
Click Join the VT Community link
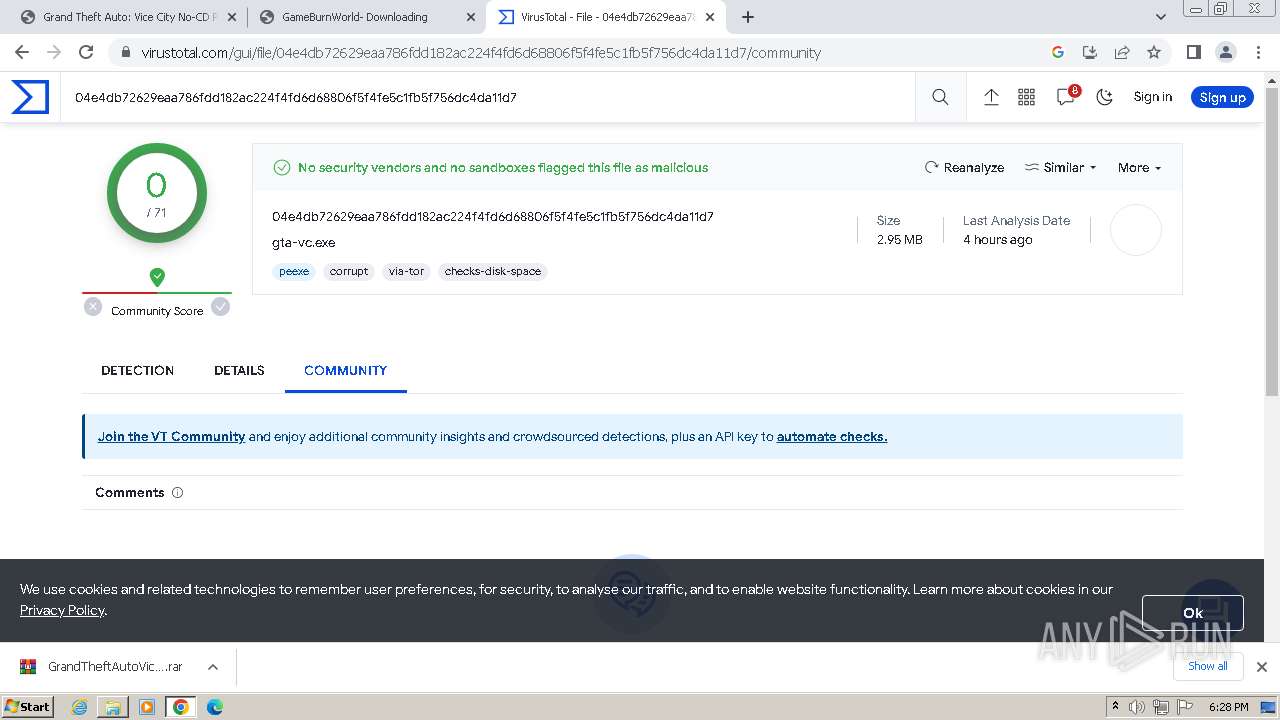tap(171, 436)
